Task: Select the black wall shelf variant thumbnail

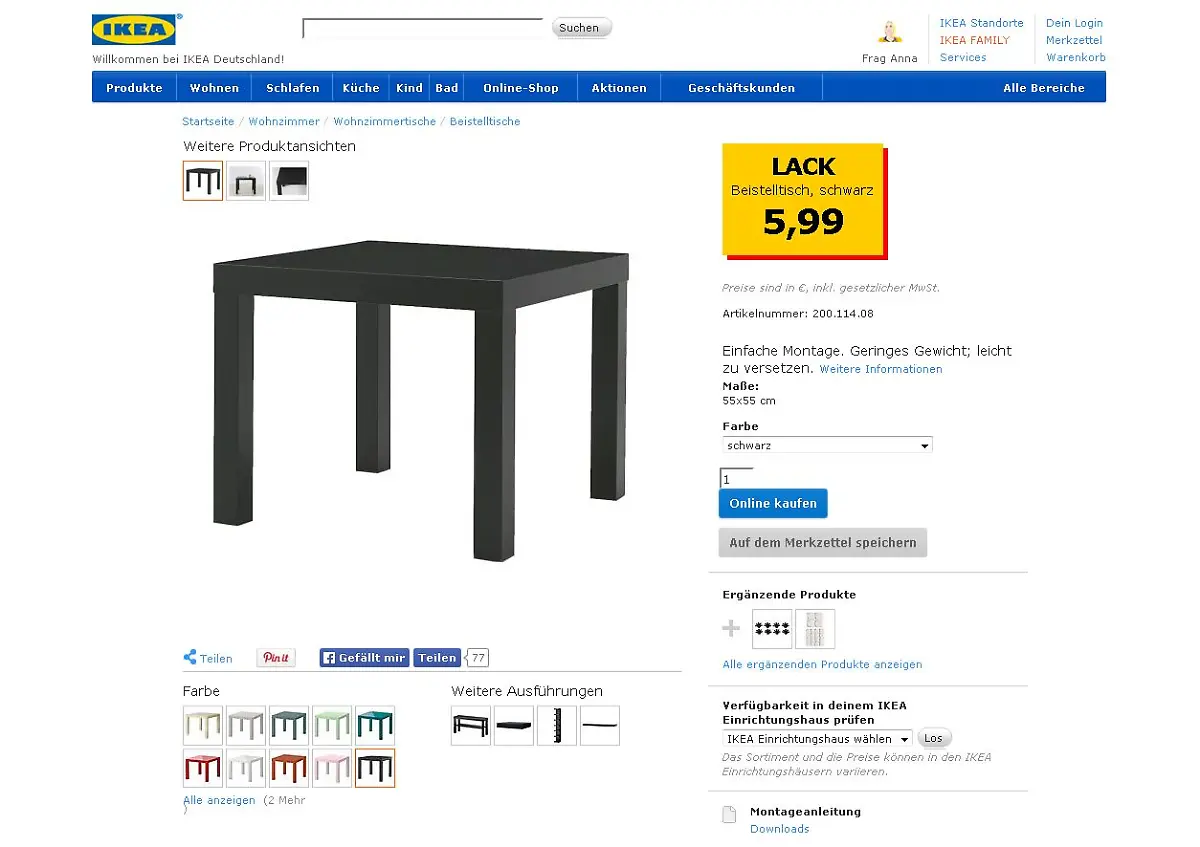Action: click(514, 726)
